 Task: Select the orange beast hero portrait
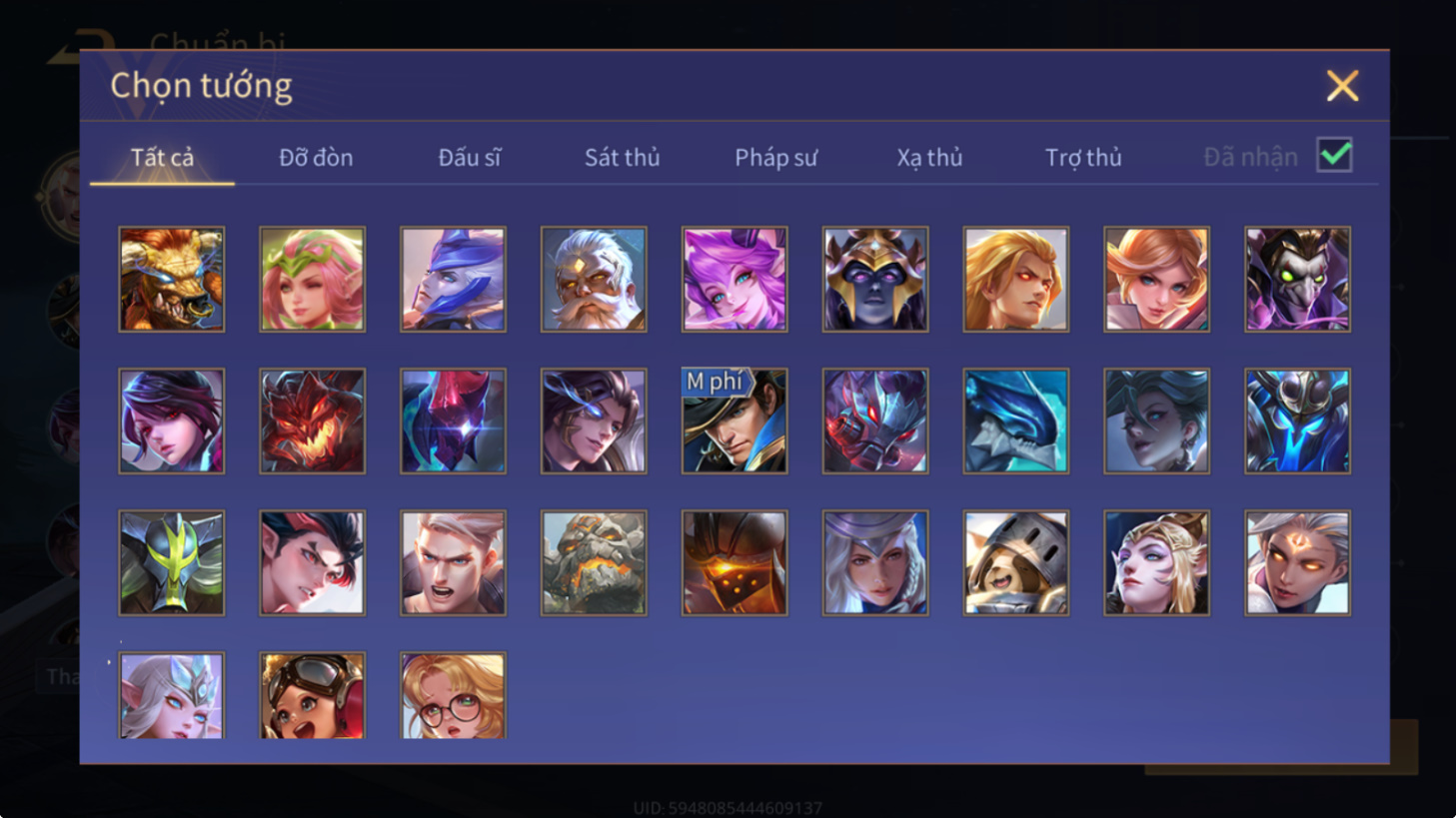(x=172, y=279)
